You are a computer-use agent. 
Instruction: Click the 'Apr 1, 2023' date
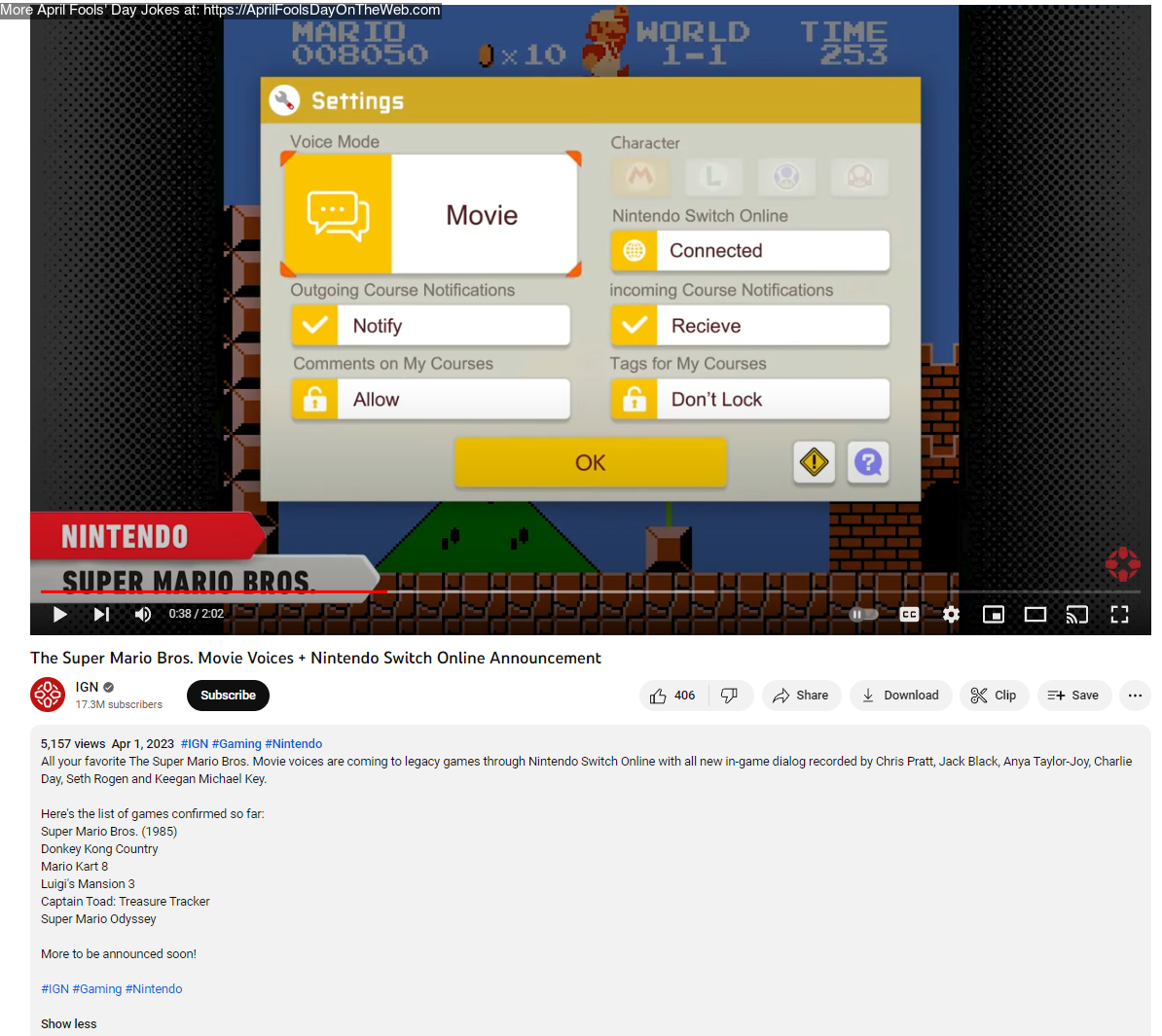[x=143, y=743]
